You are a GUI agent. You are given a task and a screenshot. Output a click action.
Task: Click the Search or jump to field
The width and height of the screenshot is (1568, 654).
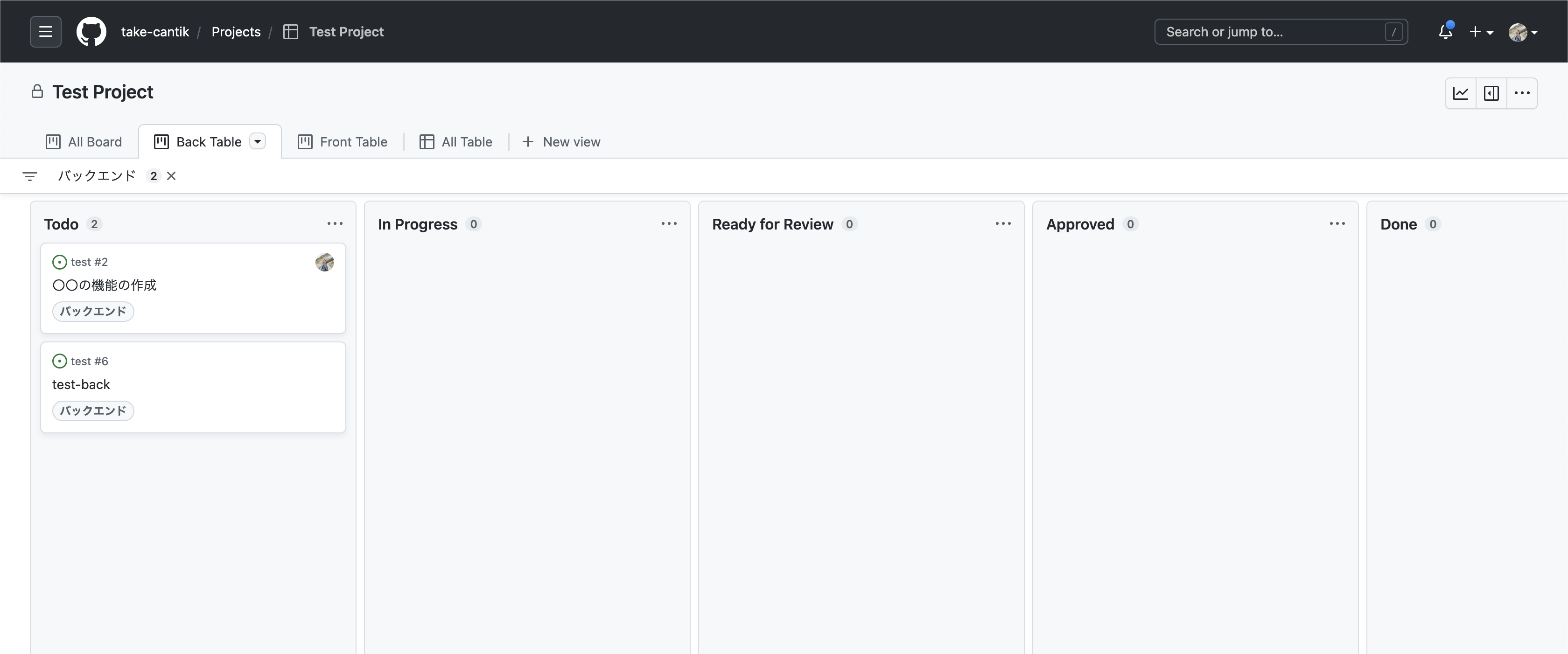coord(1272,32)
